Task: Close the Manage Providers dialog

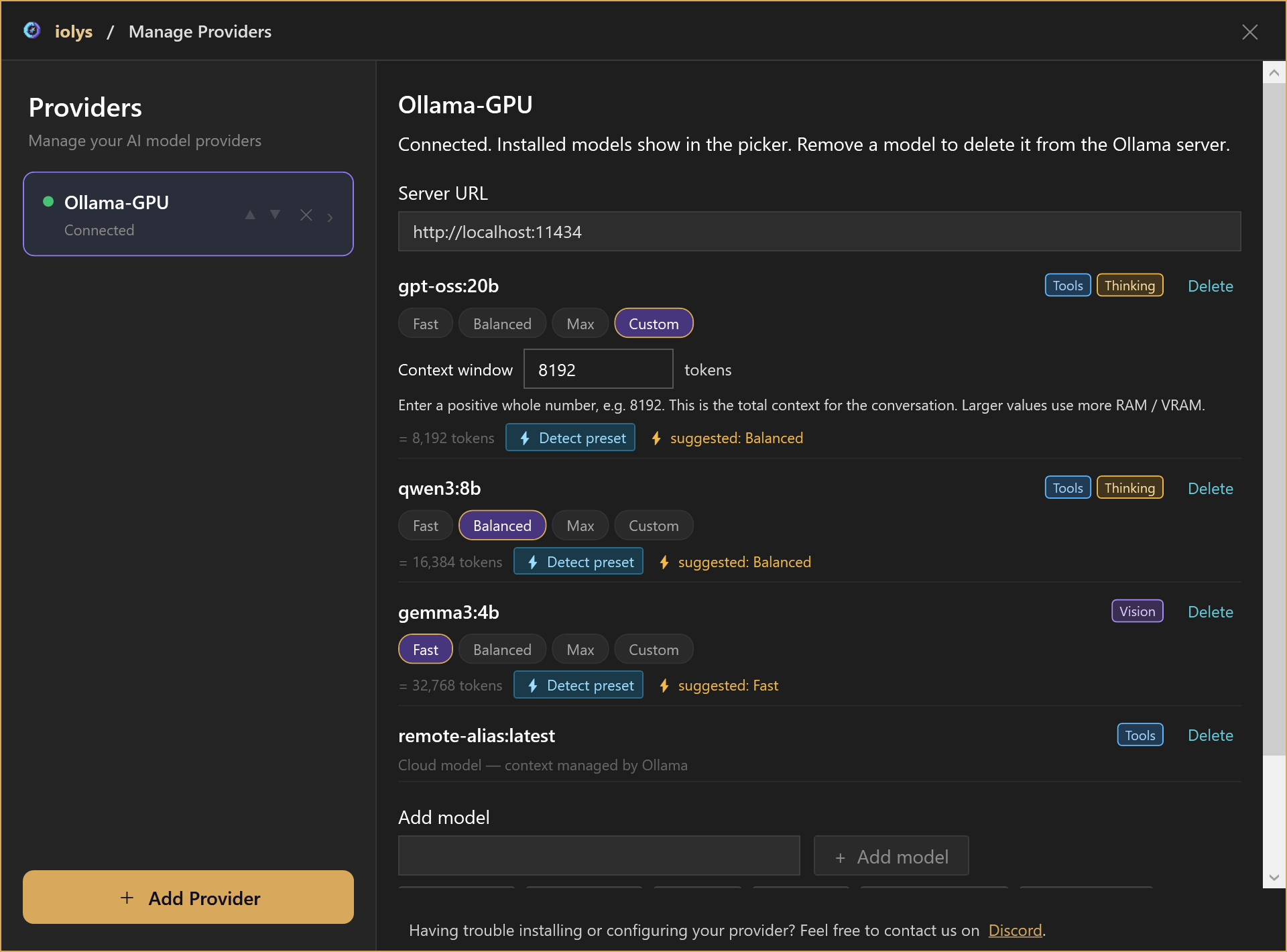Action: 1249,32
